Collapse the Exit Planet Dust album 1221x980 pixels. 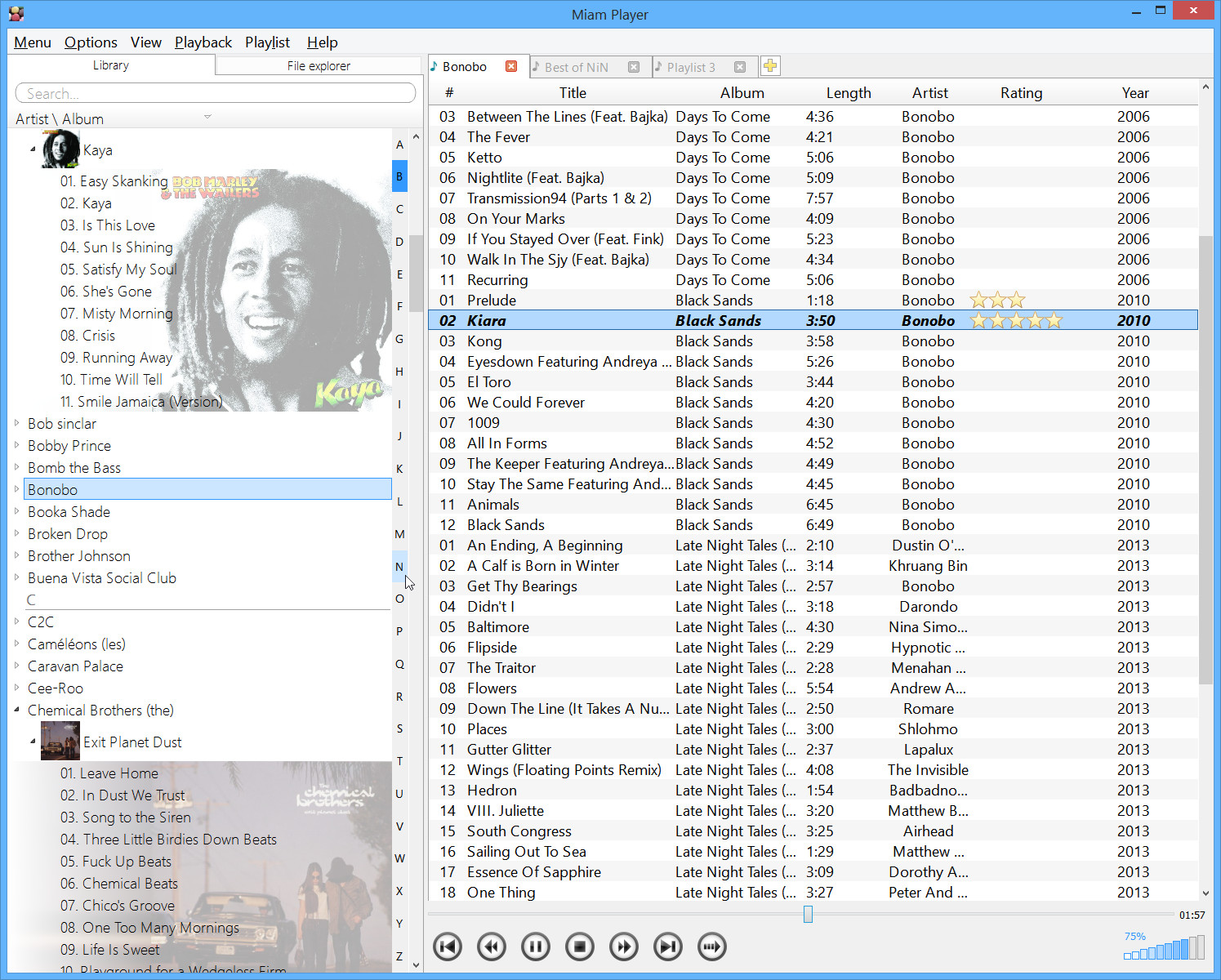coord(33,742)
